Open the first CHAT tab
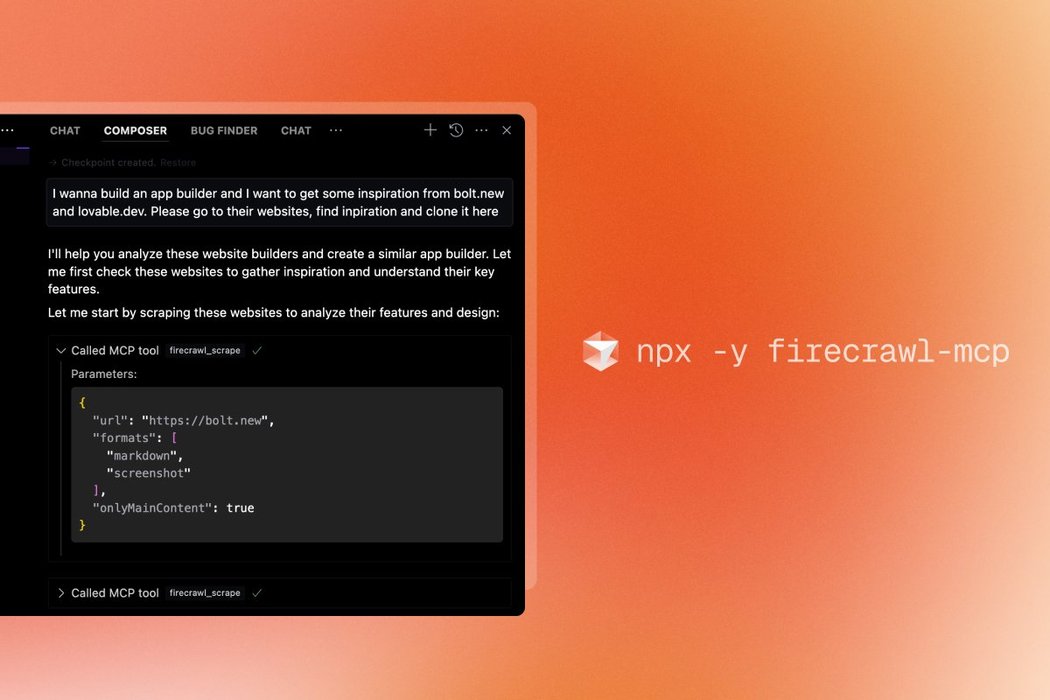Image resolution: width=1050 pixels, height=700 pixels. (x=65, y=131)
